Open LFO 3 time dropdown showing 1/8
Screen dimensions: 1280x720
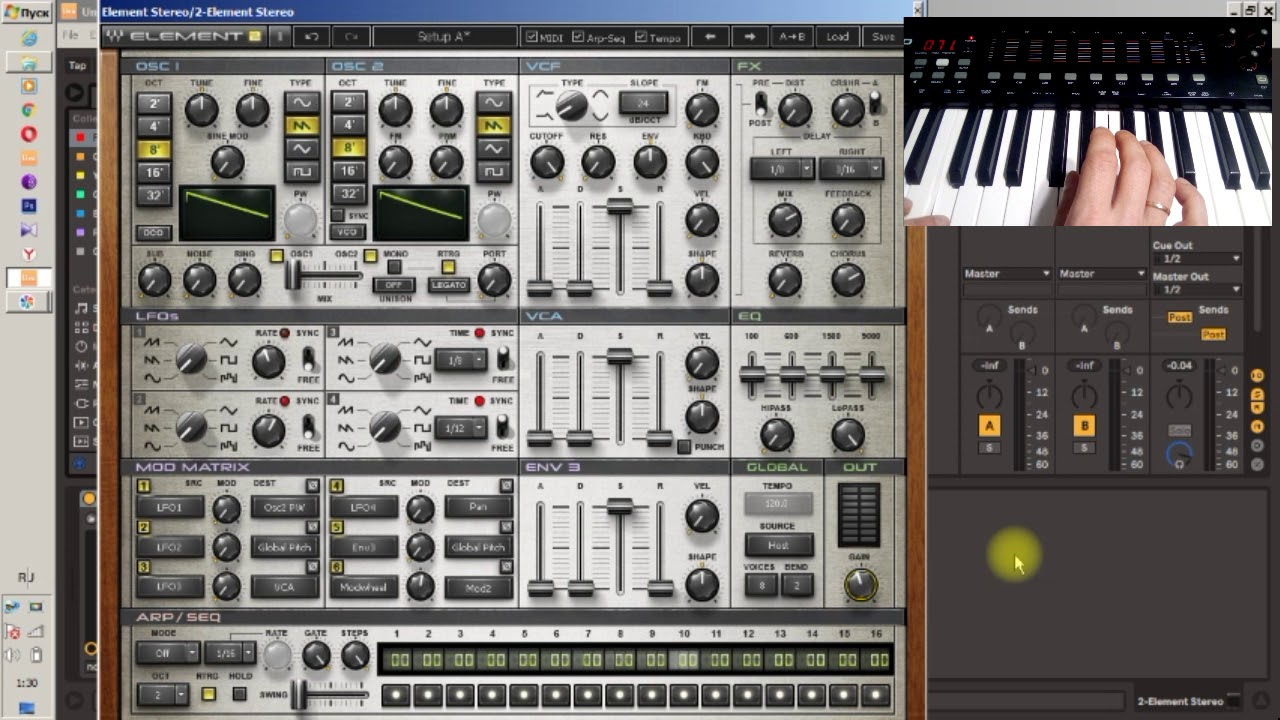(x=461, y=359)
